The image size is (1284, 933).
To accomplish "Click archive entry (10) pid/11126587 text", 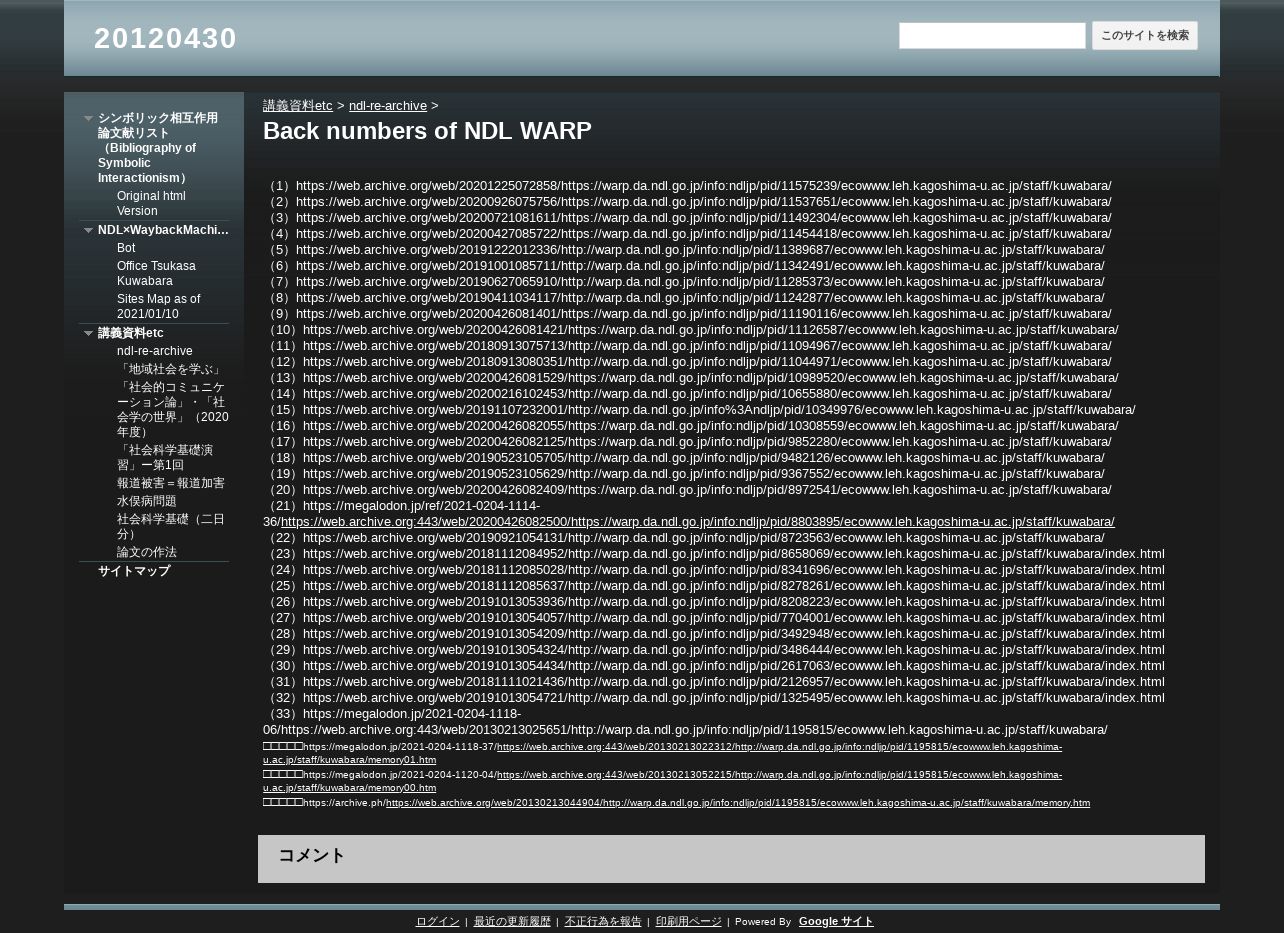I will tap(691, 330).
